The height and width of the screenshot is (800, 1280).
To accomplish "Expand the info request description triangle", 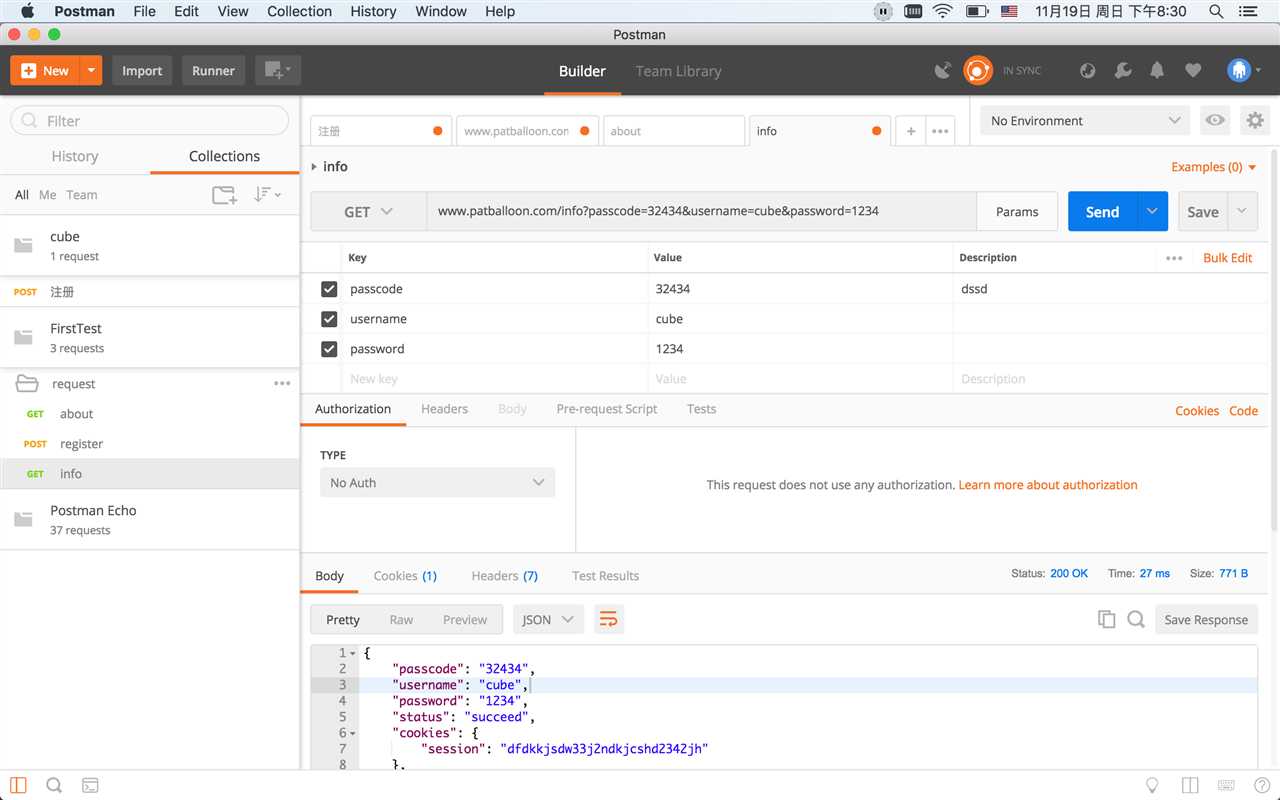I will coord(314,167).
